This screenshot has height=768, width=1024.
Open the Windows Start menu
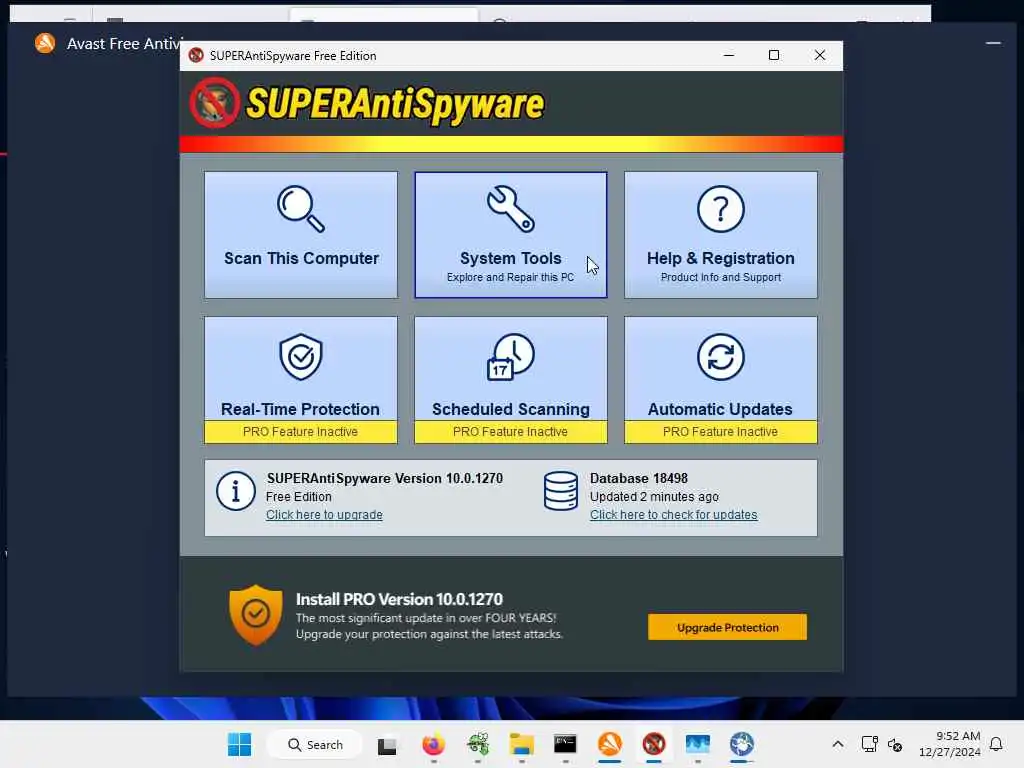click(x=239, y=744)
